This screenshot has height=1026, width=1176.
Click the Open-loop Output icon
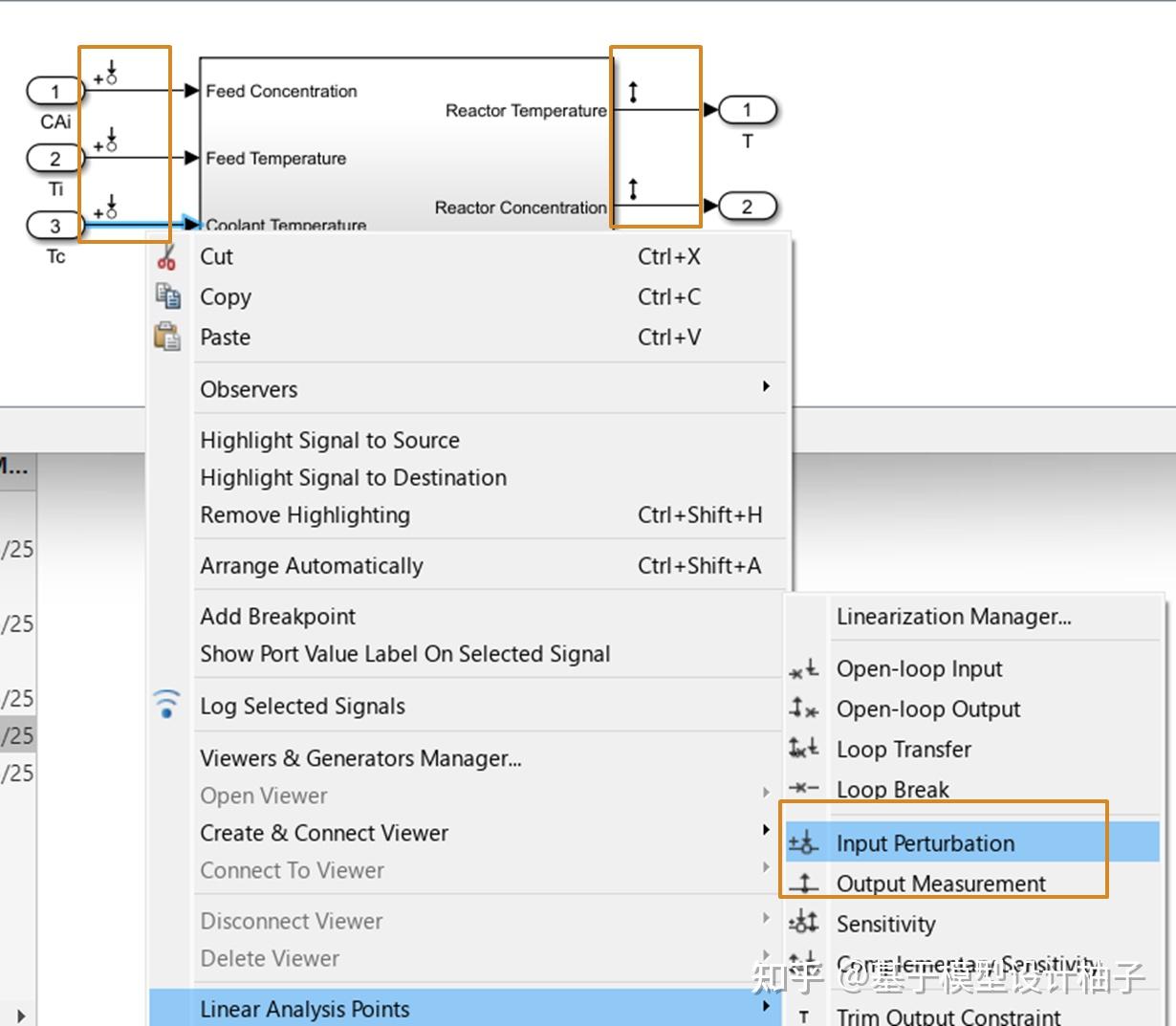pyautogui.click(x=803, y=709)
